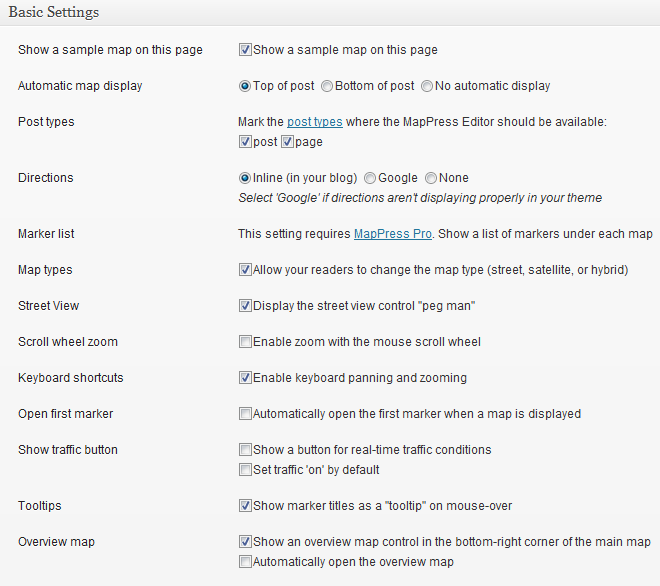Select 'Inline (in your blog)' directions
Viewport: 660px width, 586px height.
pyautogui.click(x=245, y=178)
